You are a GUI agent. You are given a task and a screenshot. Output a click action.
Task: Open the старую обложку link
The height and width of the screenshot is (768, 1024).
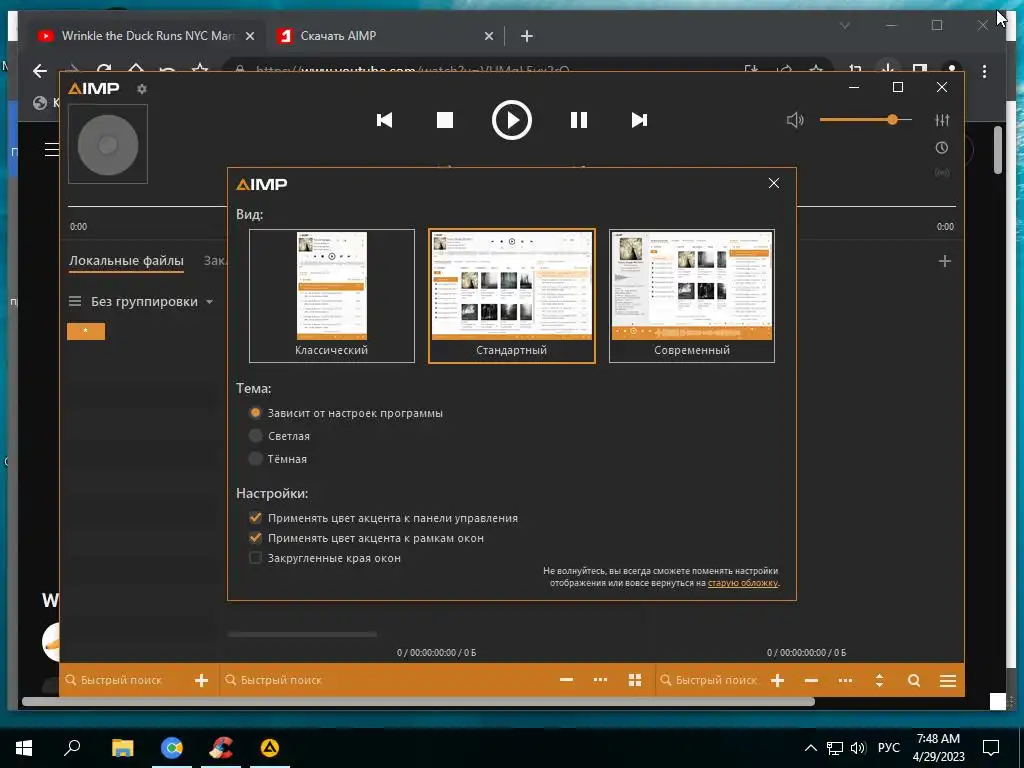pos(743,583)
